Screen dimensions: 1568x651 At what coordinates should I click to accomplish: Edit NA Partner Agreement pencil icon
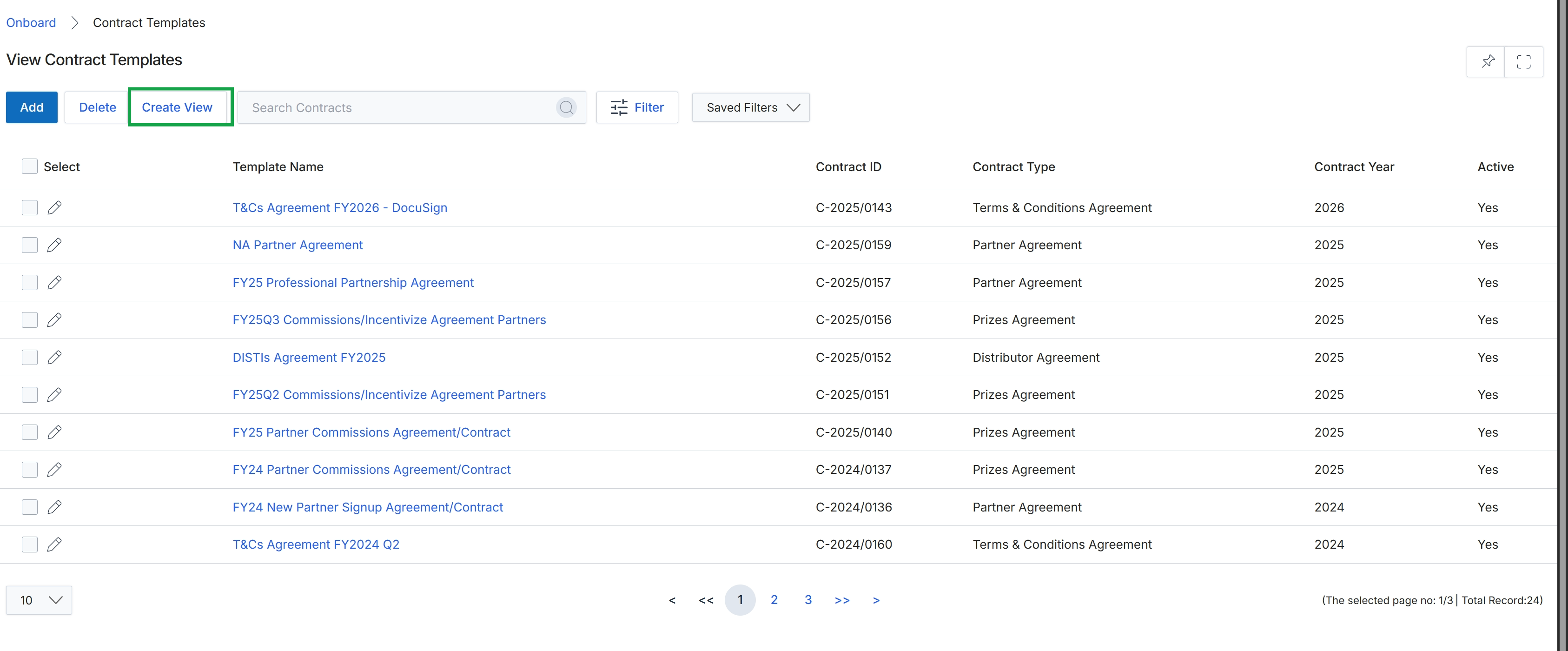[x=54, y=245]
